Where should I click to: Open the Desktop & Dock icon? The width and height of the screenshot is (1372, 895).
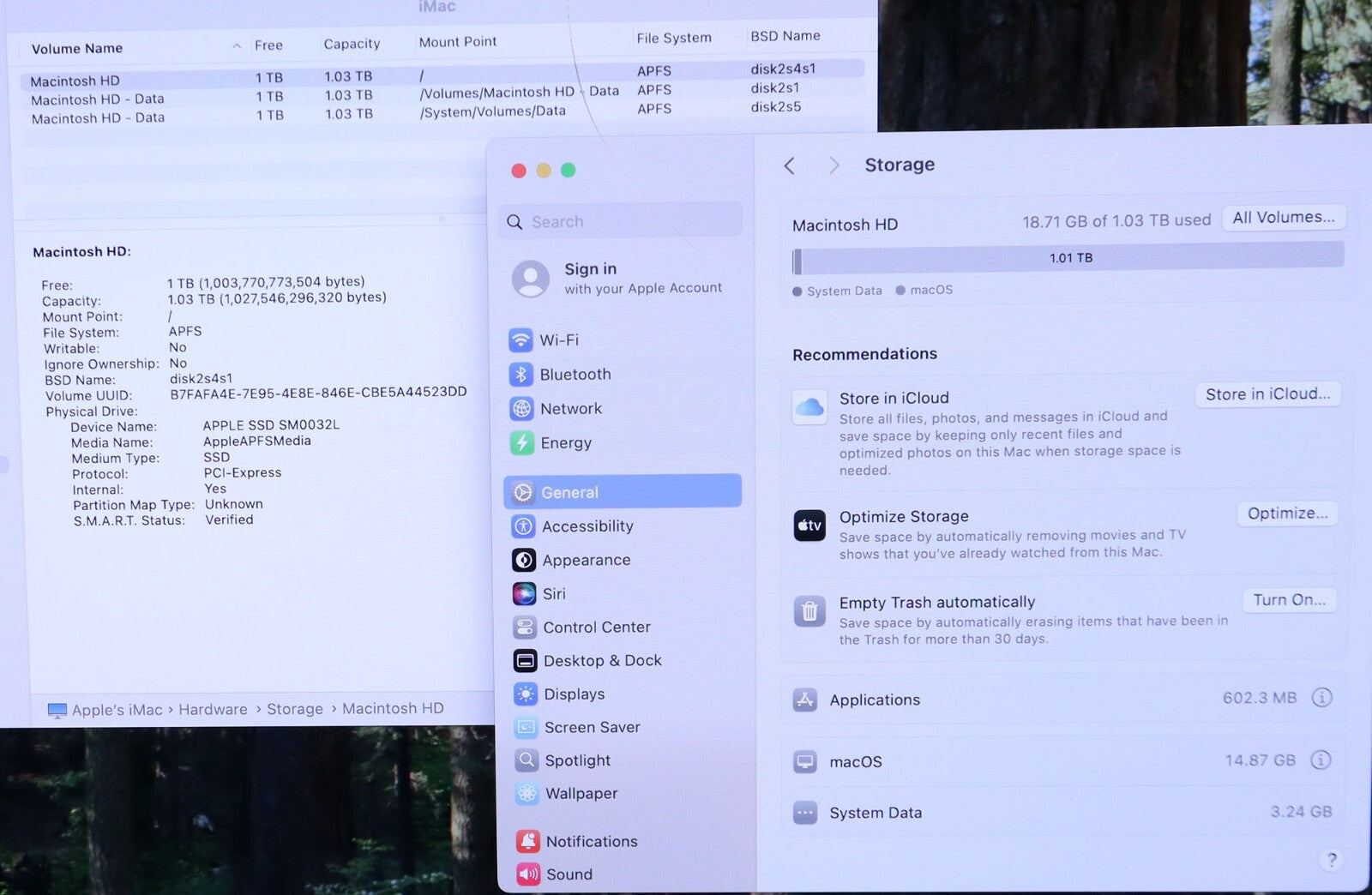tap(525, 660)
